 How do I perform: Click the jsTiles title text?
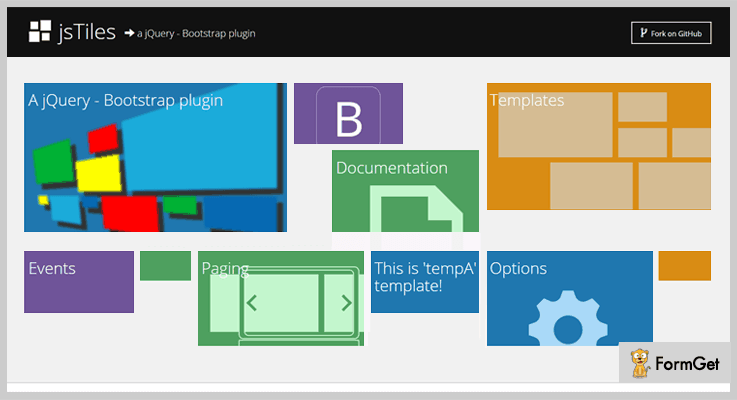86,32
